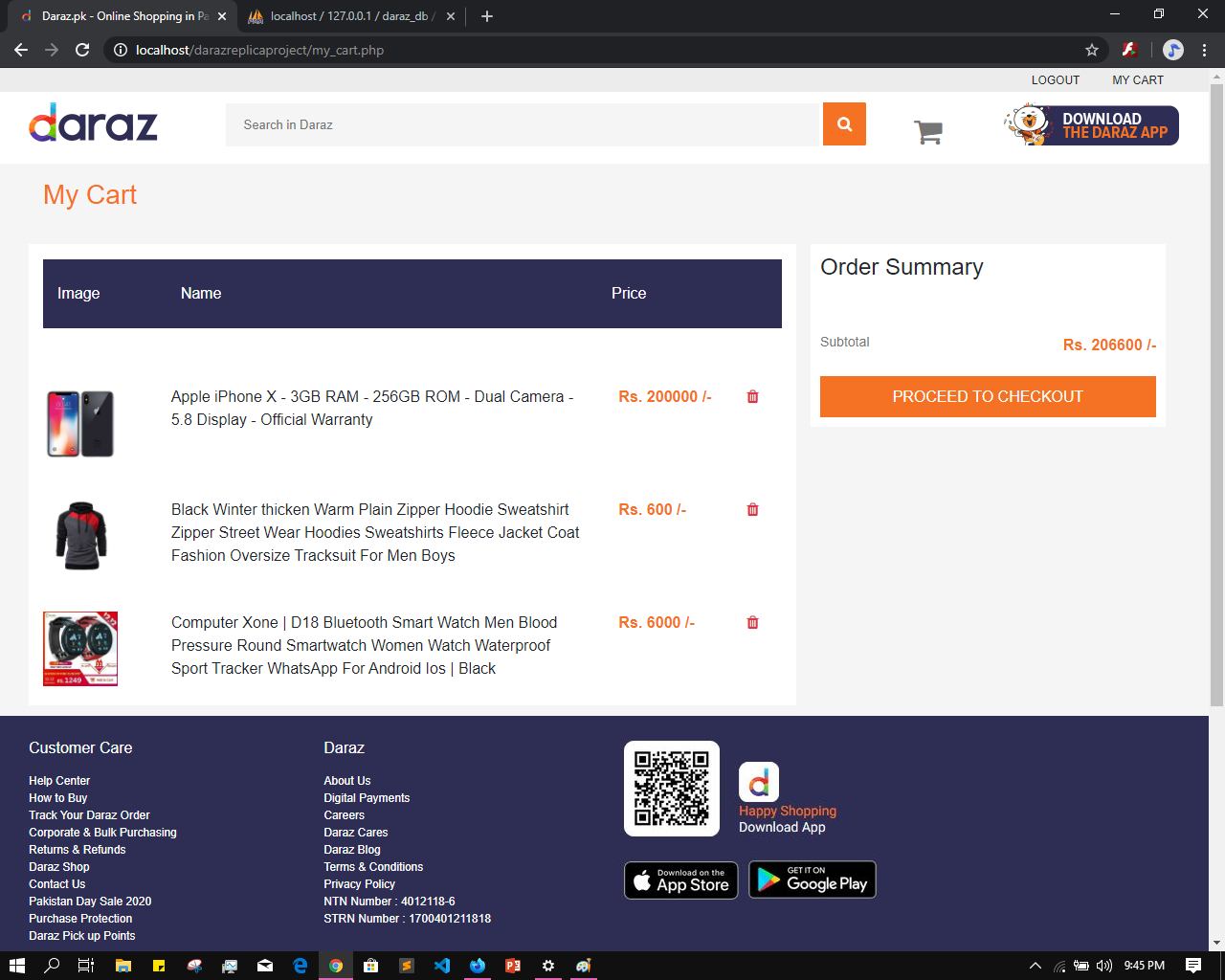Click the taskbar volume icon

(x=1104, y=966)
